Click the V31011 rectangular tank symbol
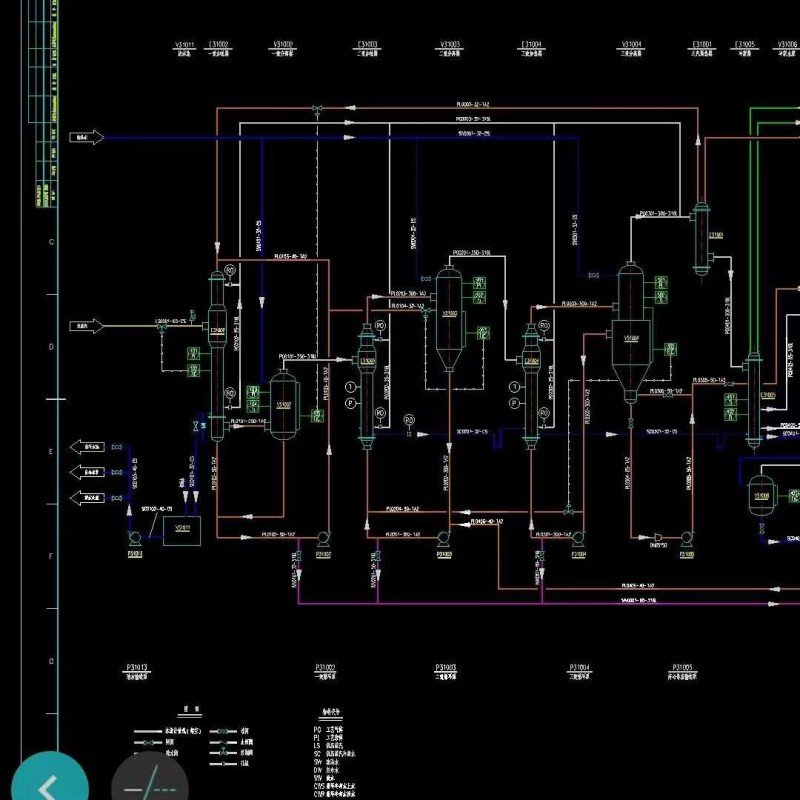This screenshot has width=800, height=800. [x=183, y=530]
